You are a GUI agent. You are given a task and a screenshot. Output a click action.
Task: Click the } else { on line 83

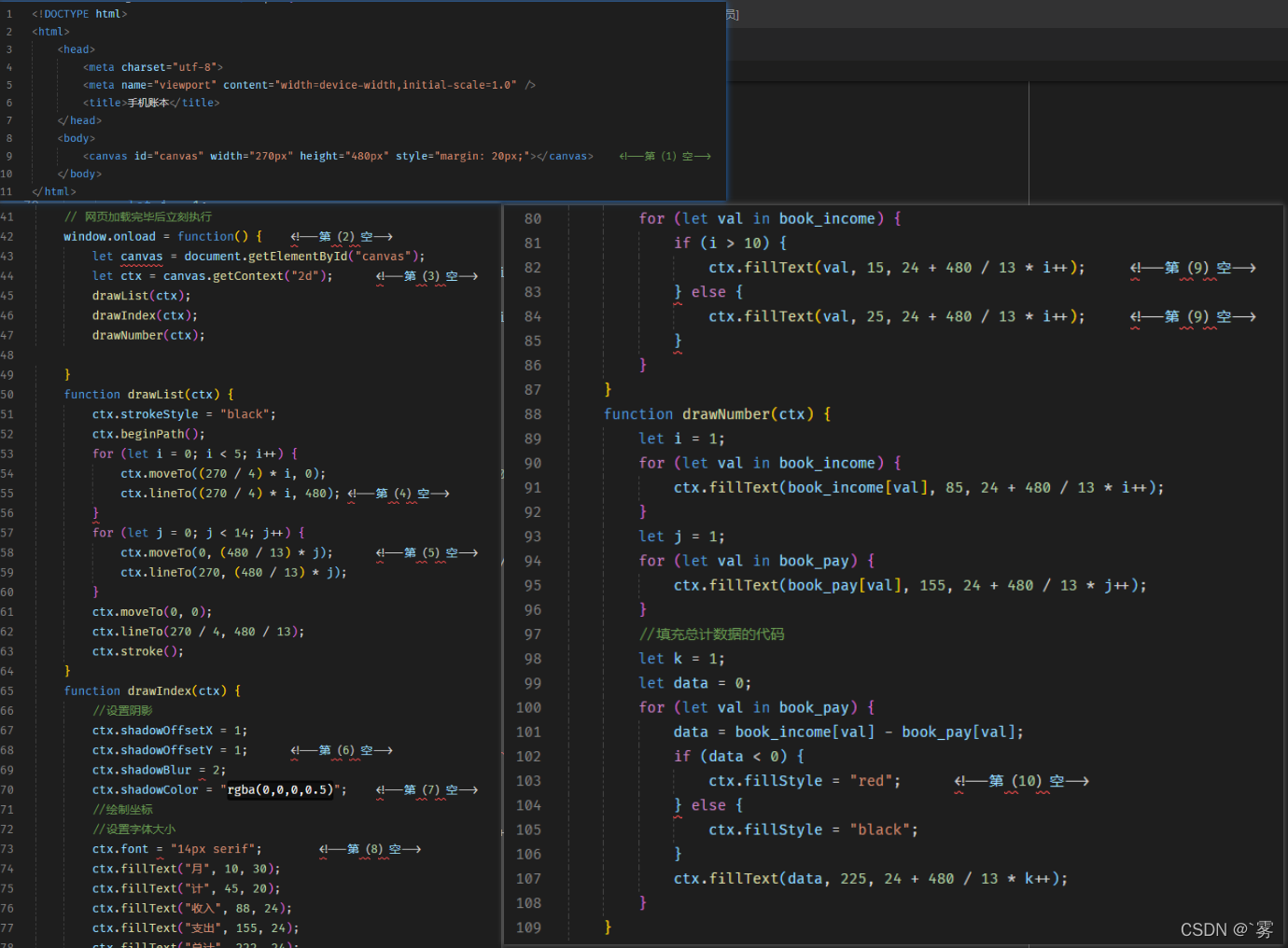tap(708, 292)
